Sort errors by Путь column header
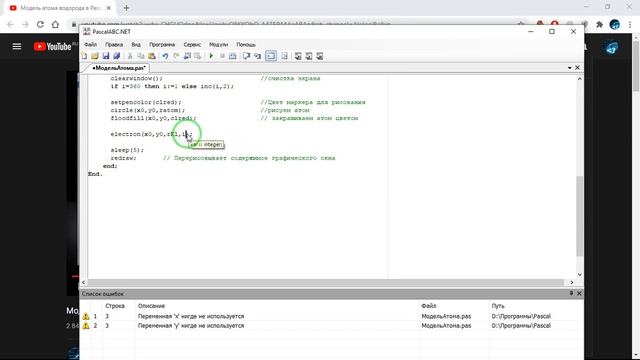 click(498, 306)
